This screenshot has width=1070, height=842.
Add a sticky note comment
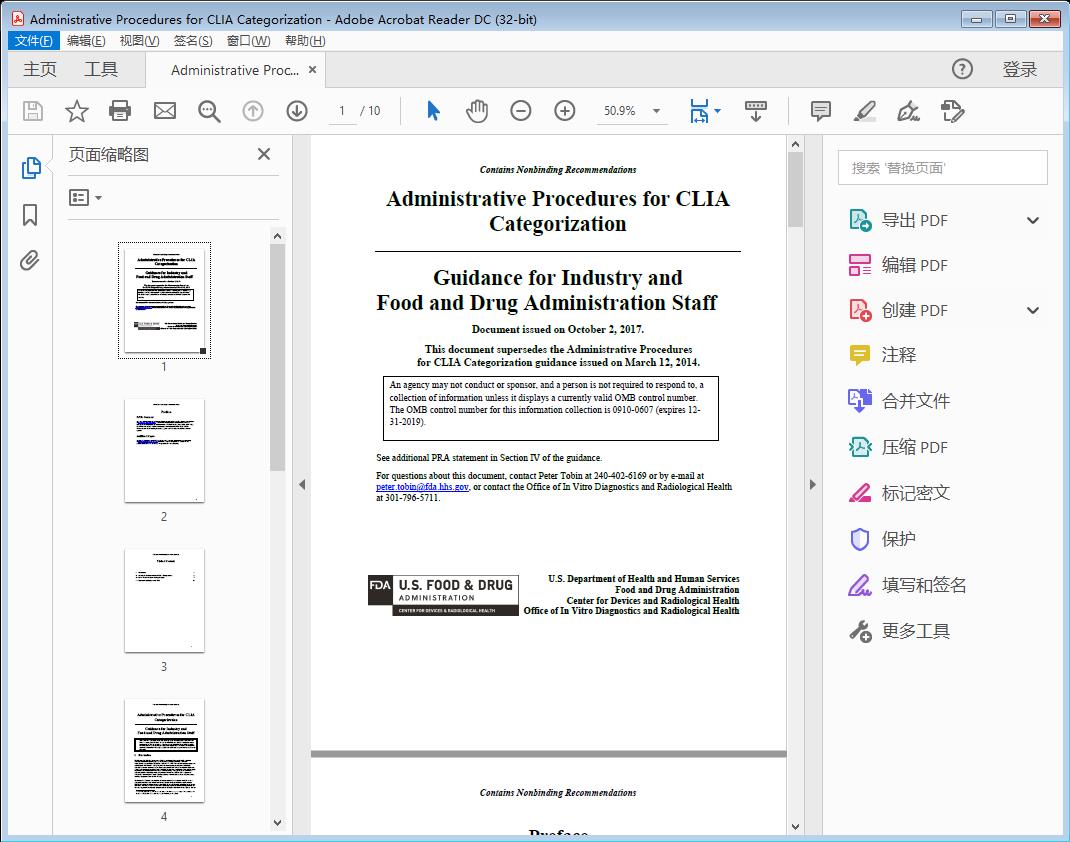819,111
